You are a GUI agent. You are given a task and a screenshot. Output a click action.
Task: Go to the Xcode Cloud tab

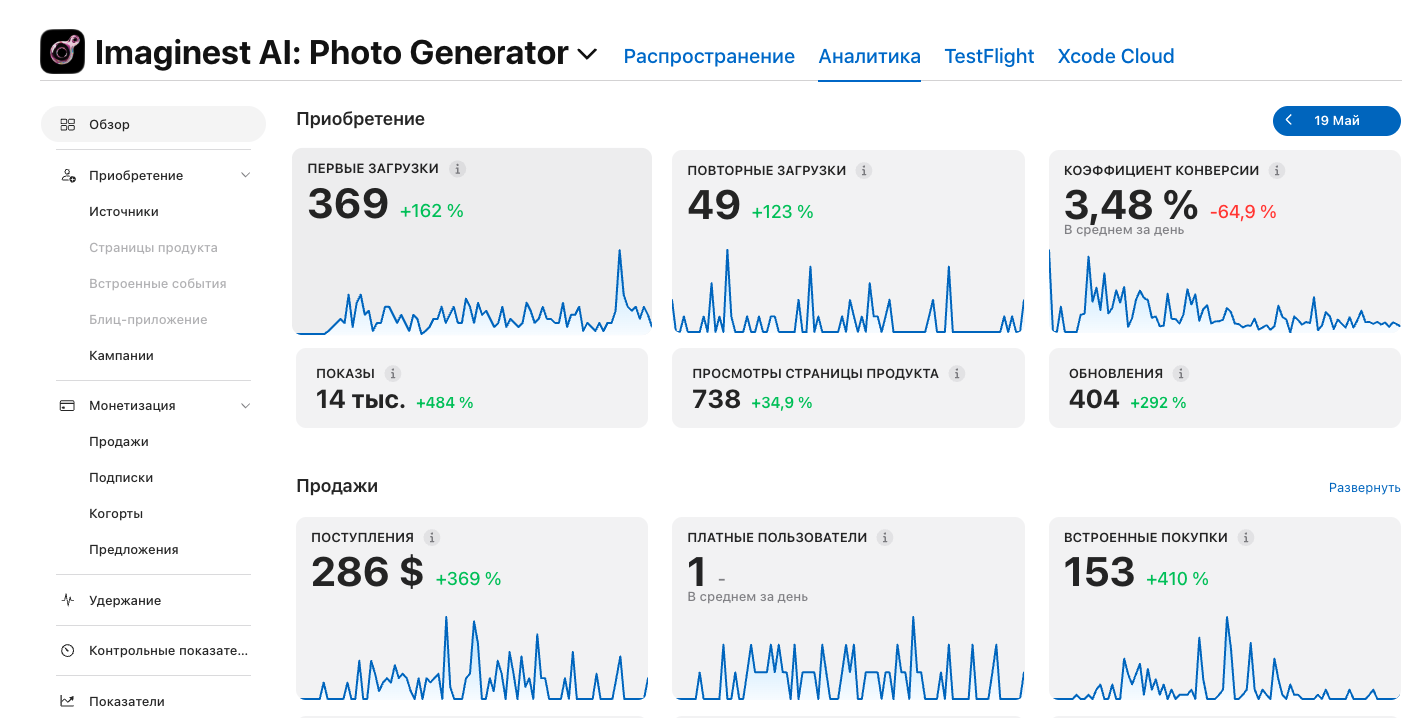[x=1116, y=56]
